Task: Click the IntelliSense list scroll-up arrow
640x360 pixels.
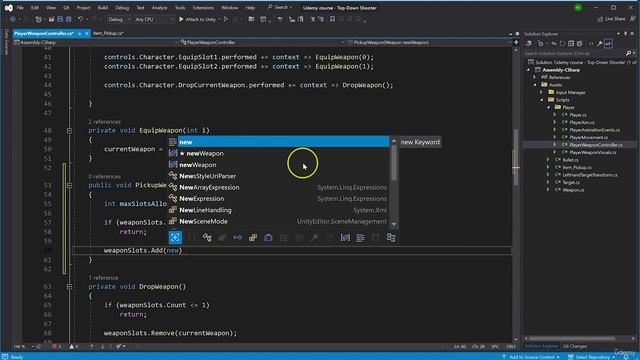Action: coord(394,141)
